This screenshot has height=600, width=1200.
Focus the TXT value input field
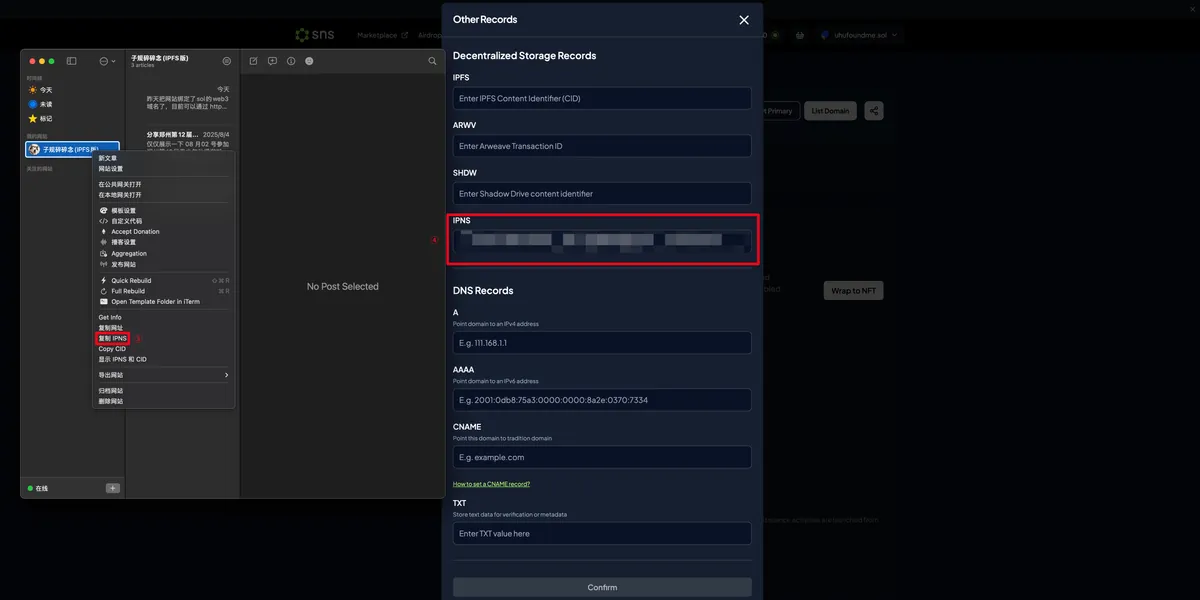(601, 533)
